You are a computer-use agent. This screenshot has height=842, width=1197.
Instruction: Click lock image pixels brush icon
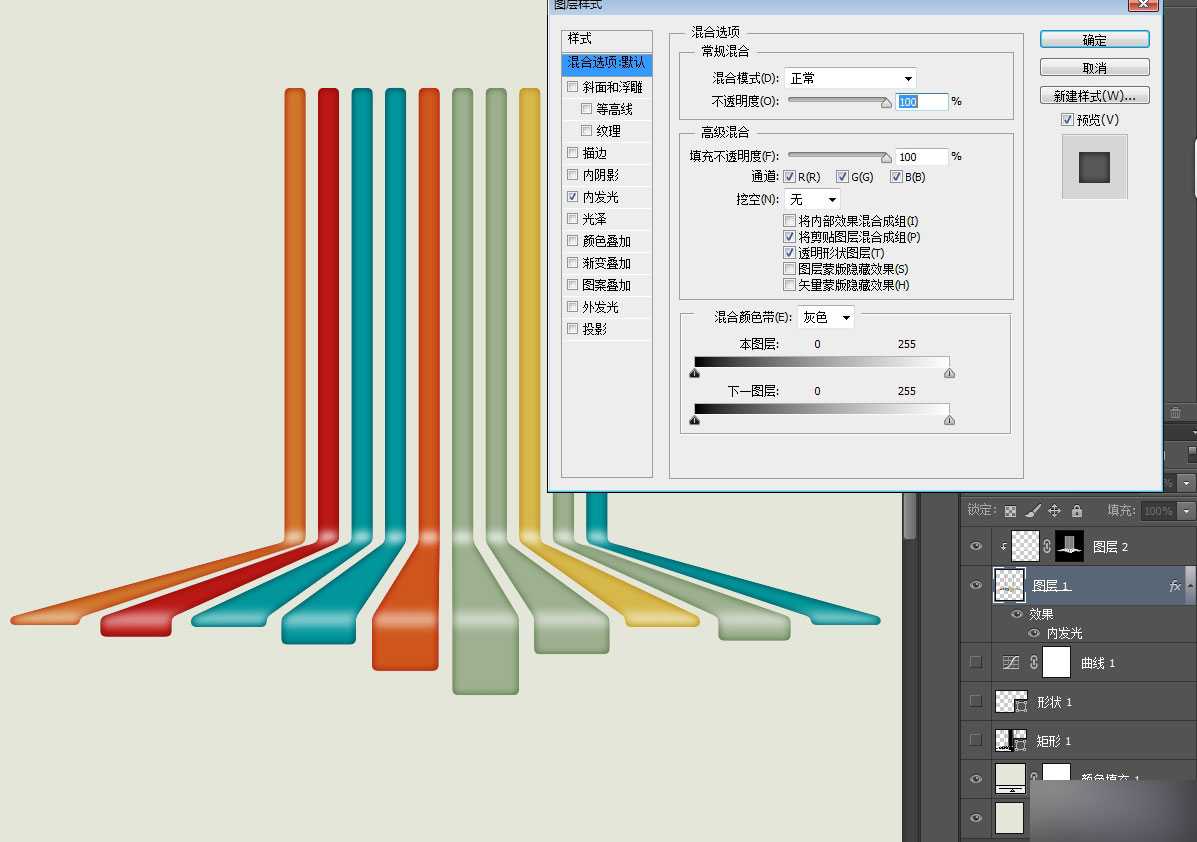[1032, 511]
